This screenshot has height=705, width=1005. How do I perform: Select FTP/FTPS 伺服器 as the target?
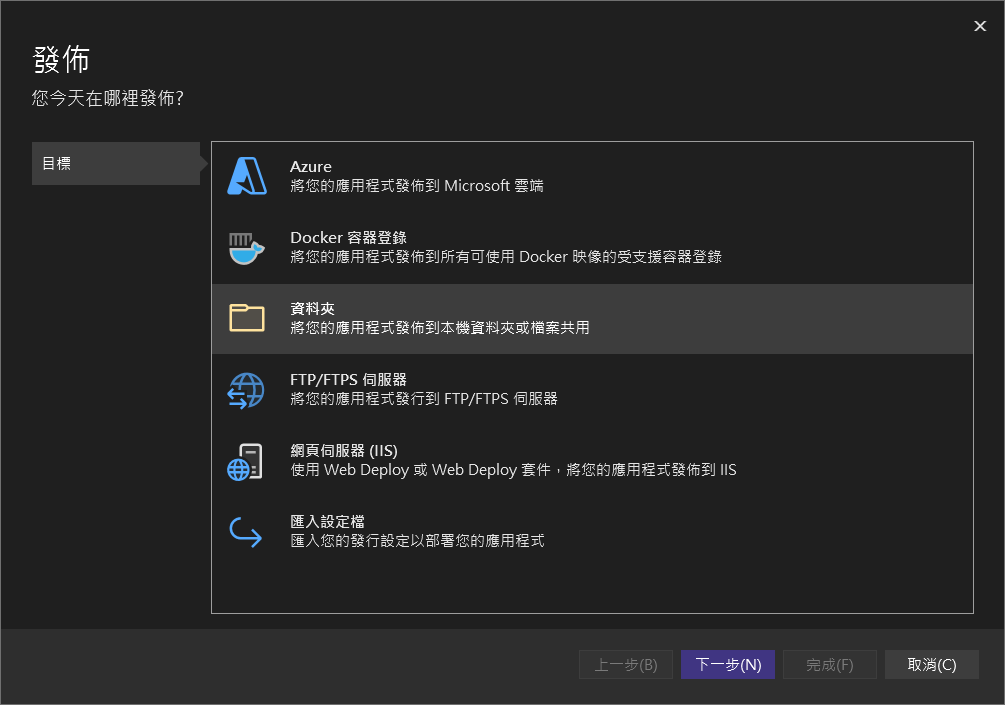[x=348, y=380]
